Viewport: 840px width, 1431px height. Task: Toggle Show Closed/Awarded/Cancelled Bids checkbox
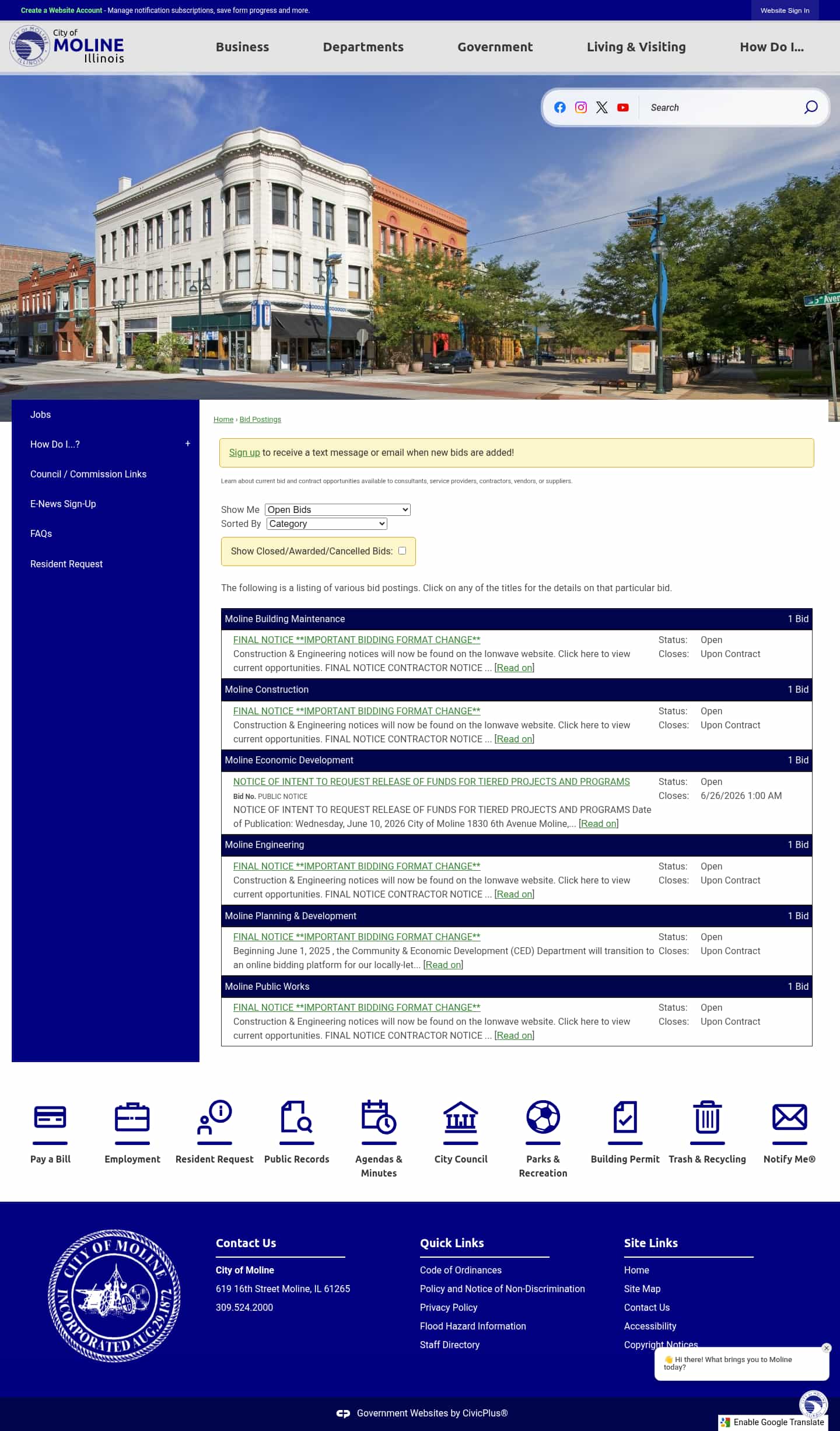(402, 550)
